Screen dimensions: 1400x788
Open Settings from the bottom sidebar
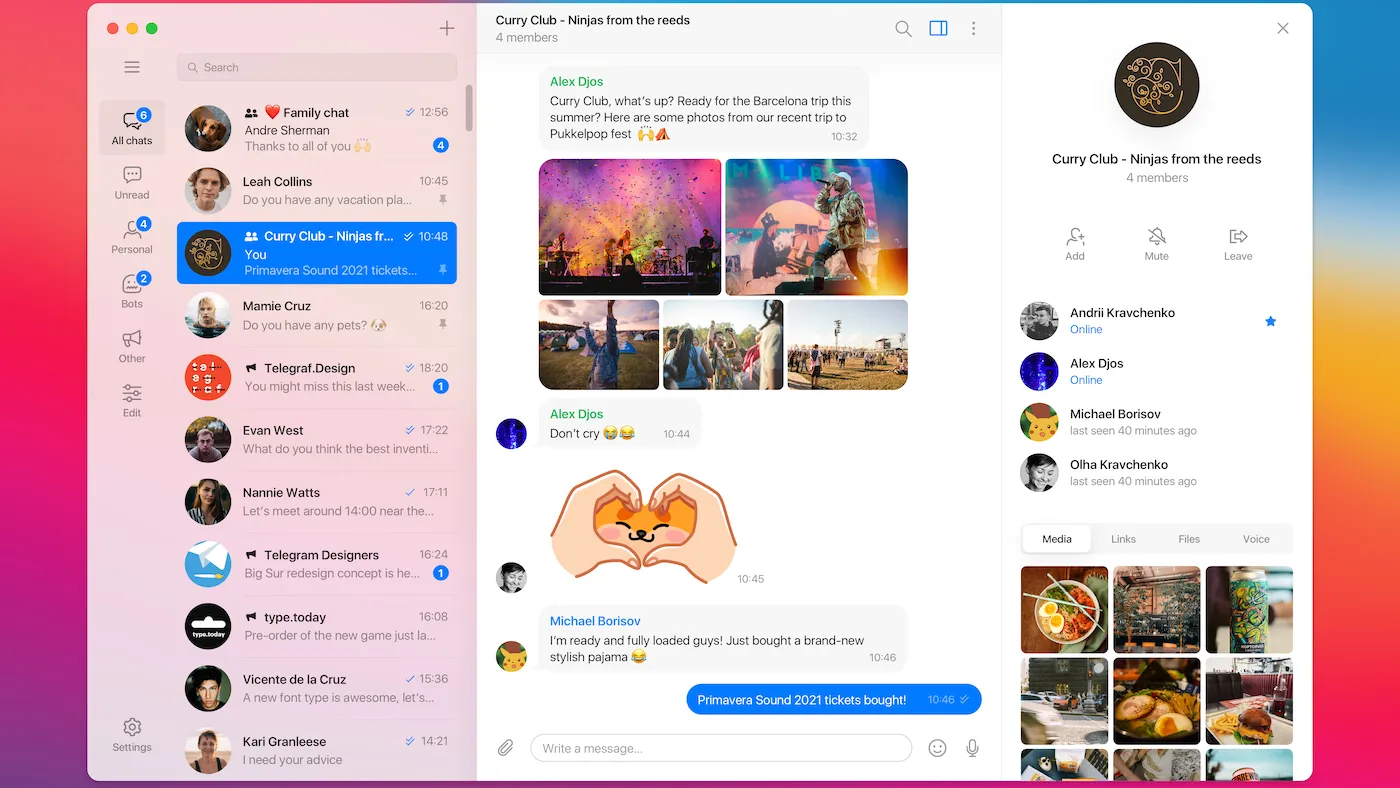tap(131, 735)
